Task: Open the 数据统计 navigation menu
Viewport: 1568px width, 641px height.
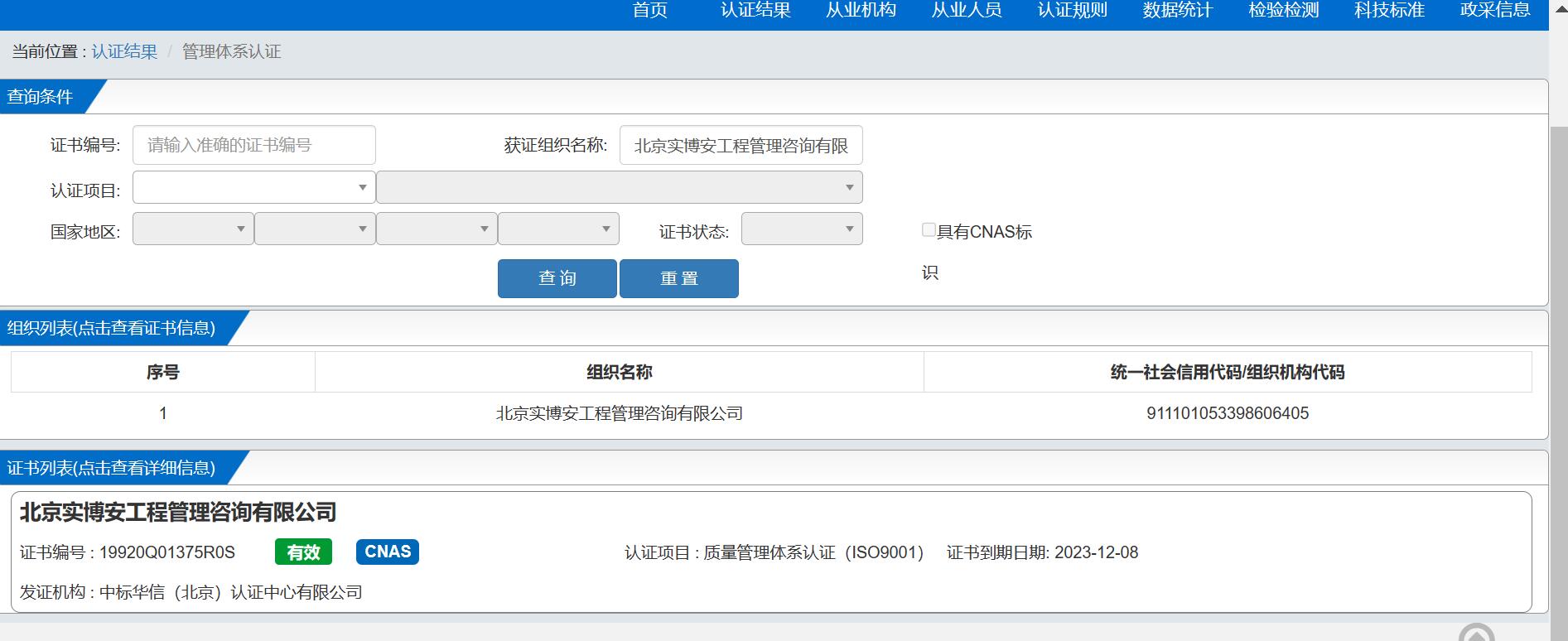Action: click(x=1178, y=10)
